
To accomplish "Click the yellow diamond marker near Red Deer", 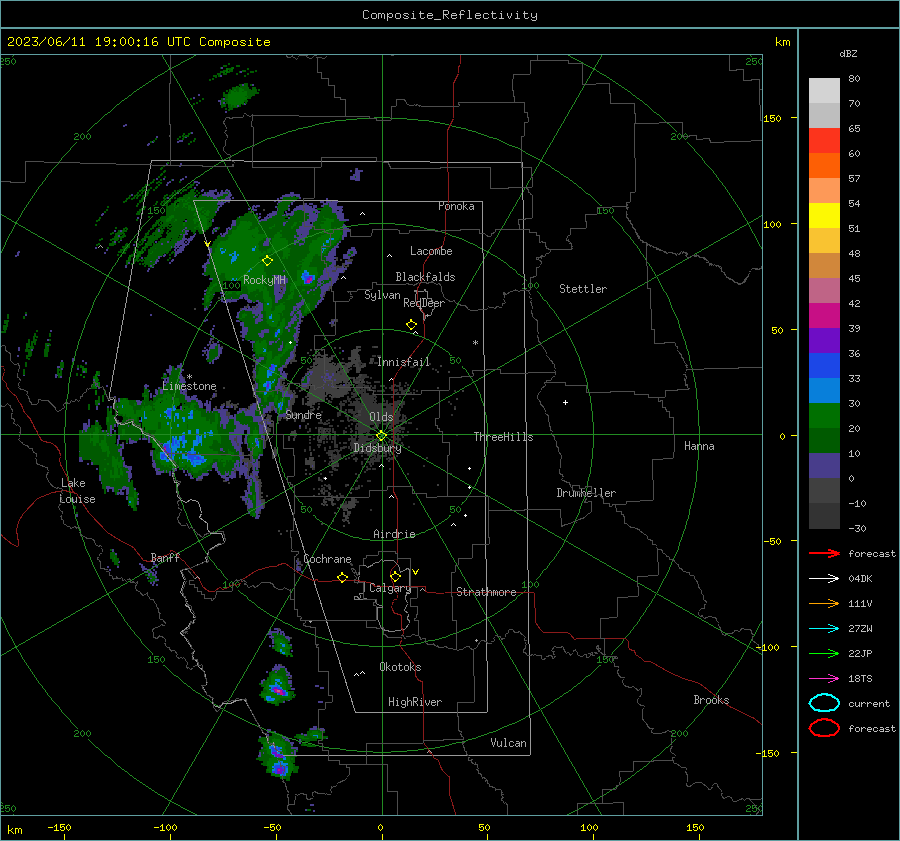I will coord(411,325).
